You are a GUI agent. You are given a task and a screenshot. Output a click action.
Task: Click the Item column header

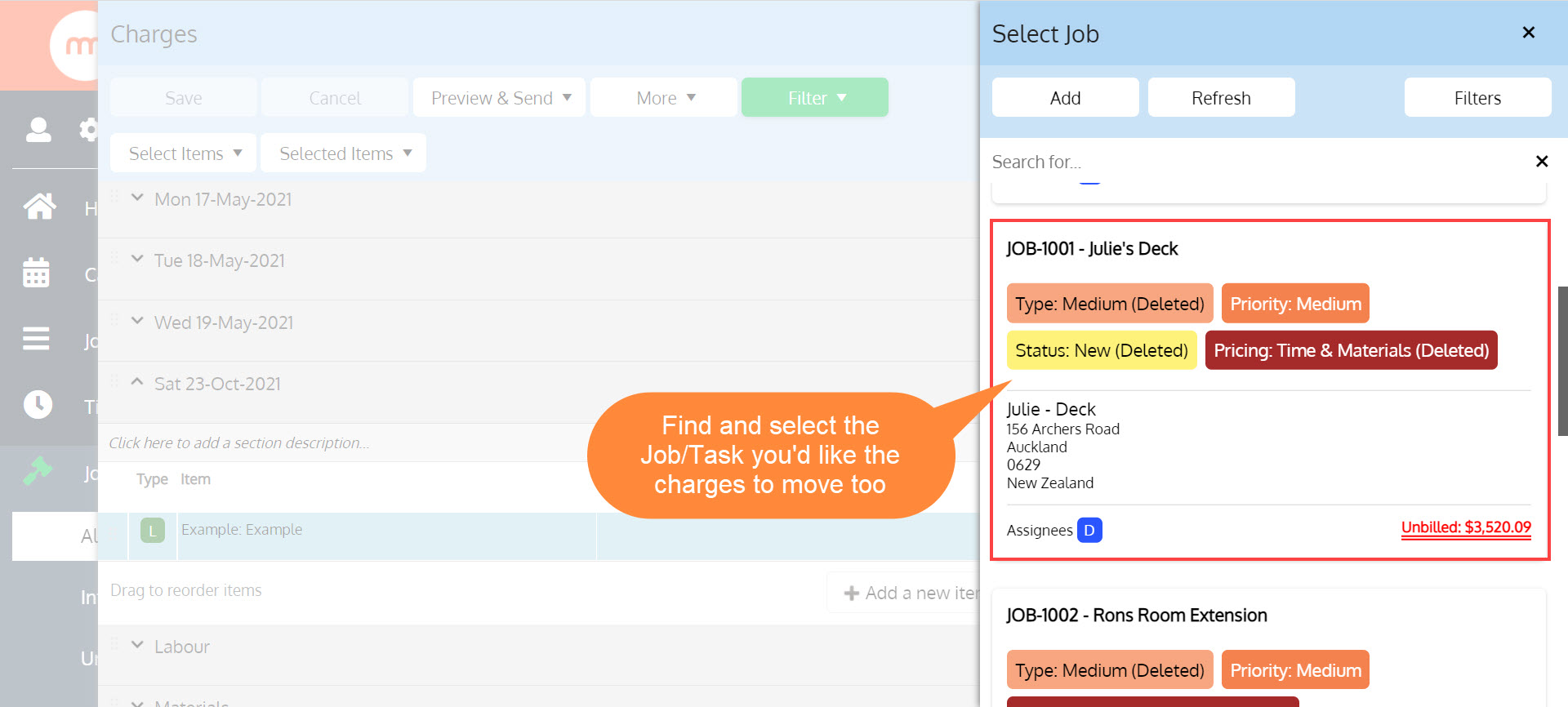(x=195, y=479)
